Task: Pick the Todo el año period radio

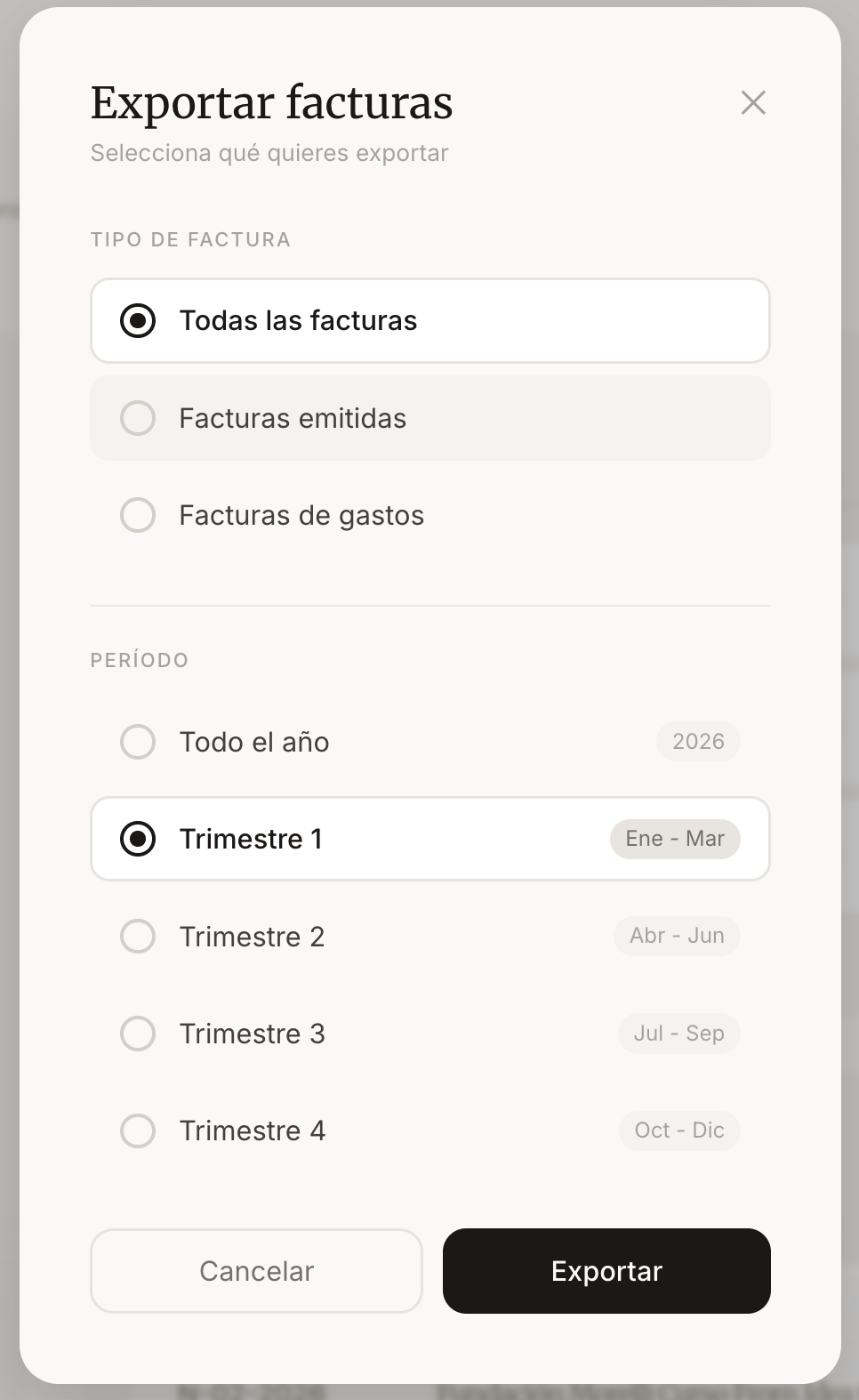Action: pyautogui.click(x=138, y=742)
